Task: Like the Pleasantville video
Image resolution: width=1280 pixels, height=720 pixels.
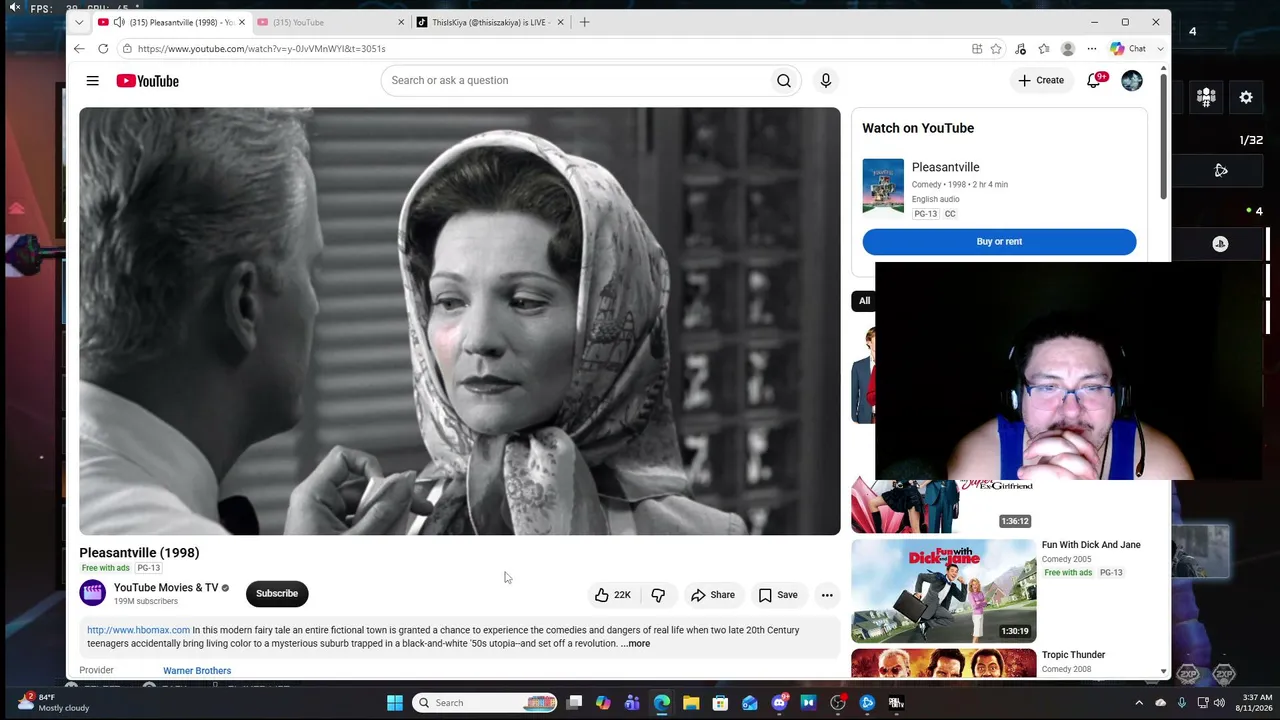Action: pyautogui.click(x=612, y=595)
